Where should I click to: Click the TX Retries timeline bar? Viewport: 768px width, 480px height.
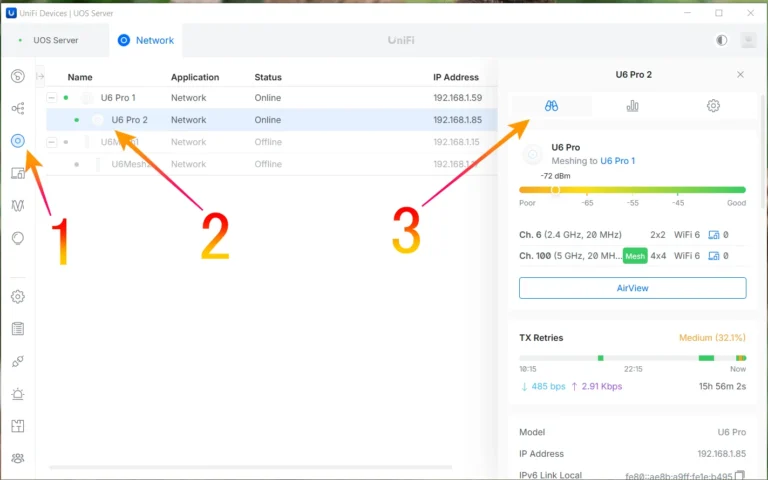coord(632,358)
